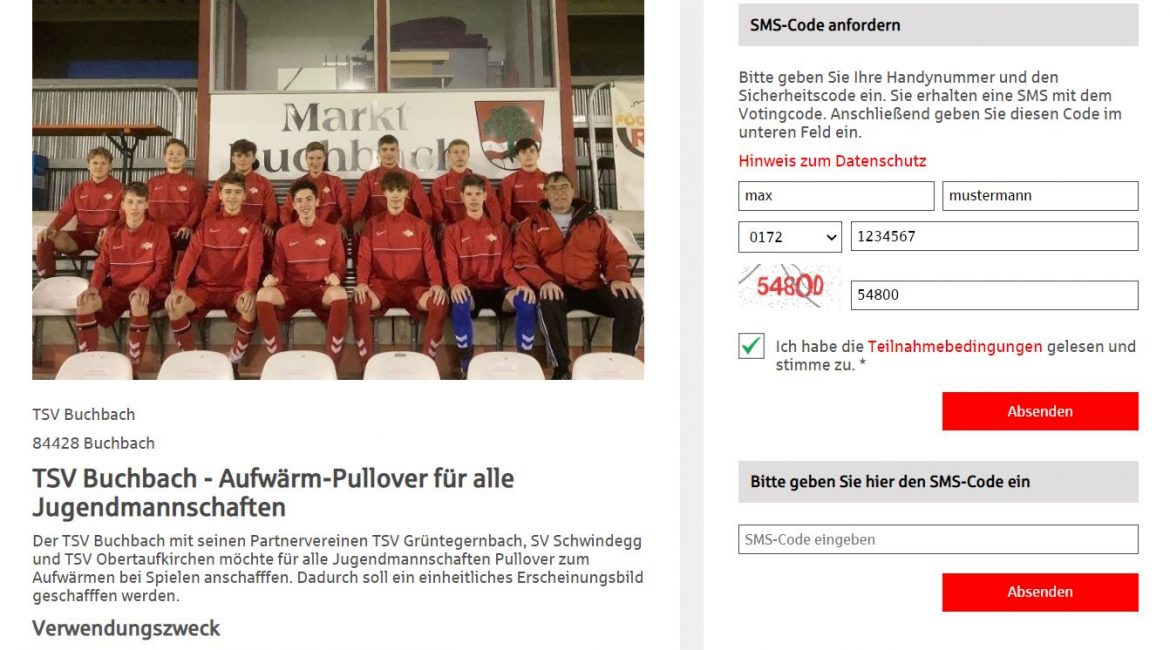Click the Buchbach coat of arms crest in photo

pos(509,134)
